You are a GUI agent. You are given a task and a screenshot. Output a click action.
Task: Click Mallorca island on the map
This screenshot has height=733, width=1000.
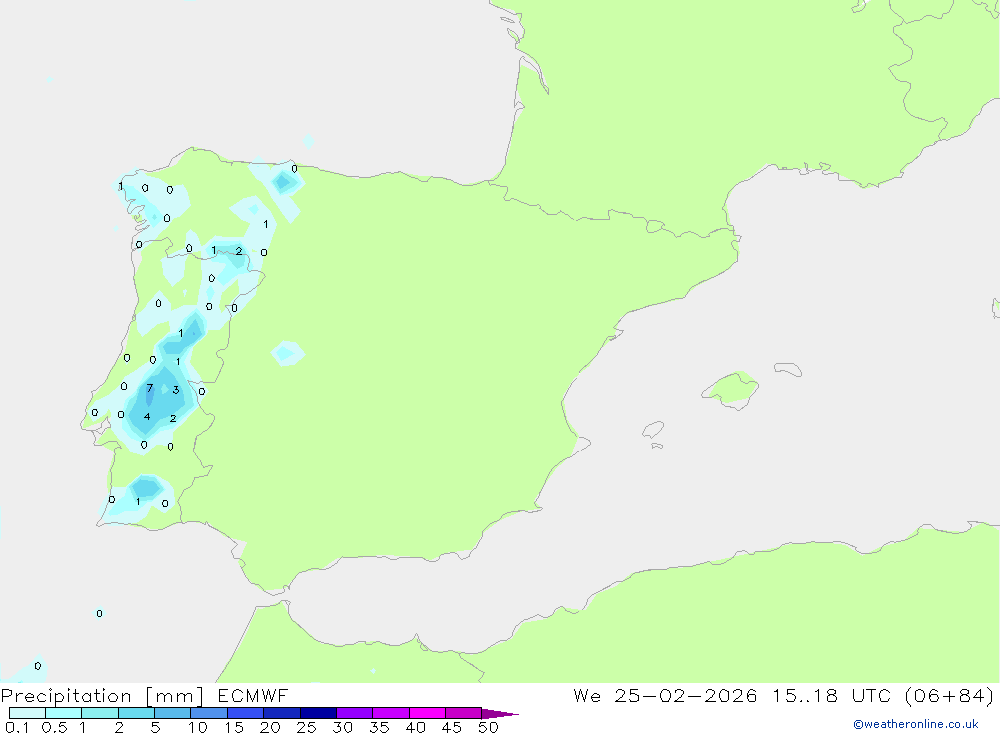731,389
